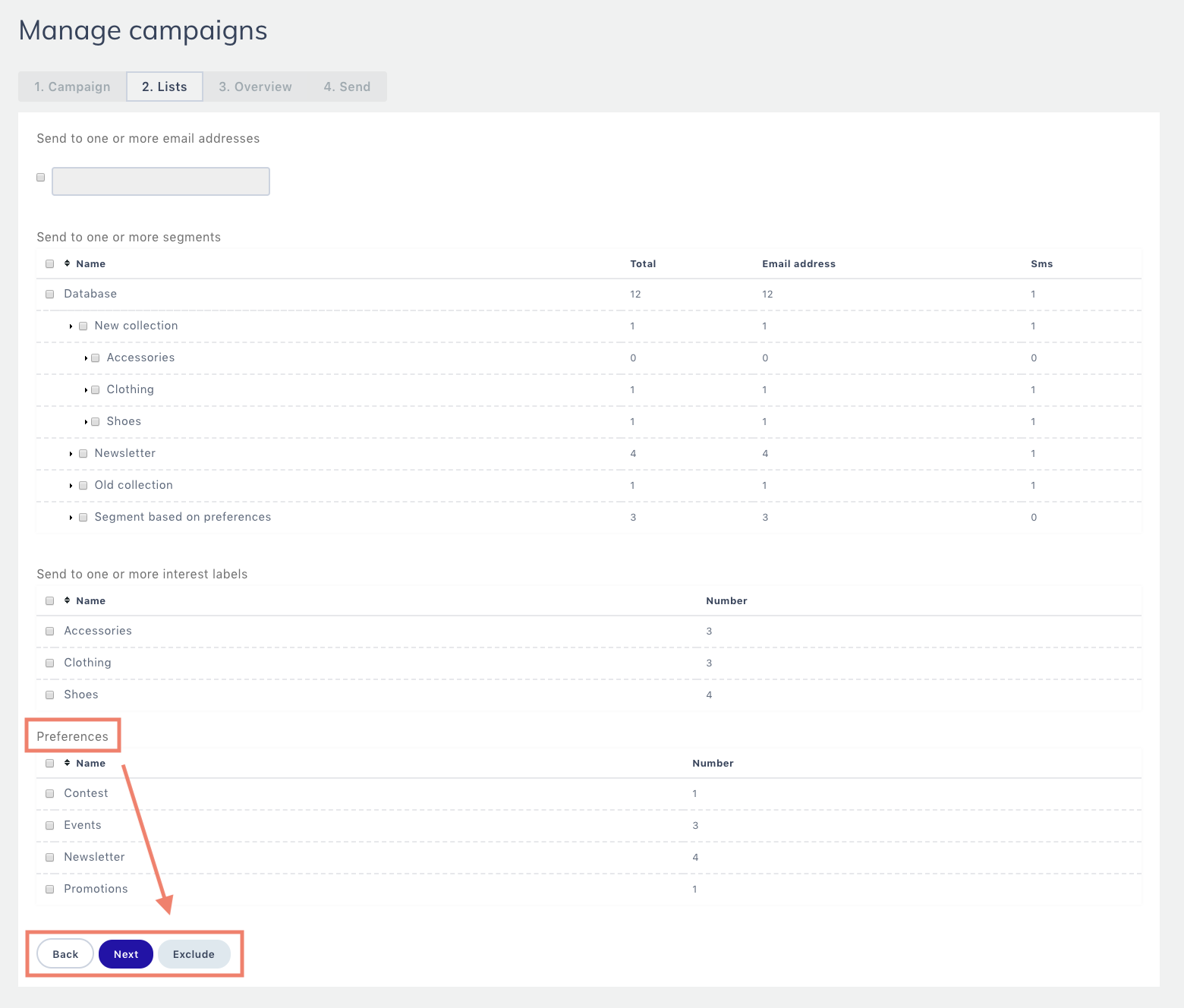Viewport: 1184px width, 1008px height.
Task: Click the Next button
Action: pyautogui.click(x=126, y=954)
